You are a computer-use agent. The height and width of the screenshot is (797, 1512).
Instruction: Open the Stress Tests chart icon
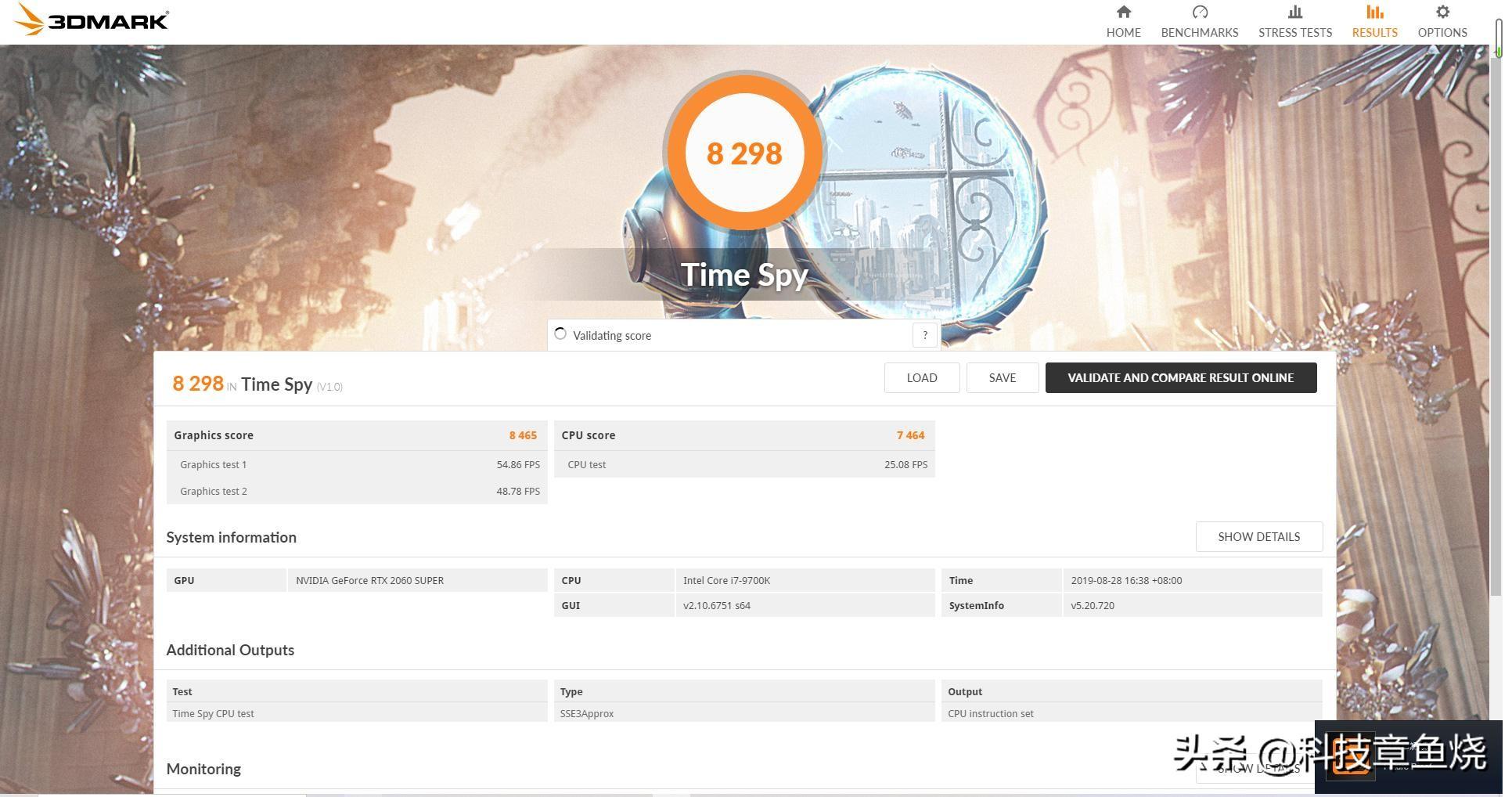coord(1294,12)
